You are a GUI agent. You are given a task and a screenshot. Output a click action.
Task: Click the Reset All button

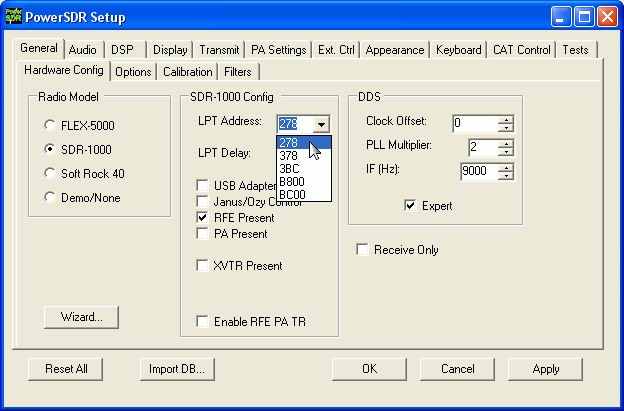point(66,369)
